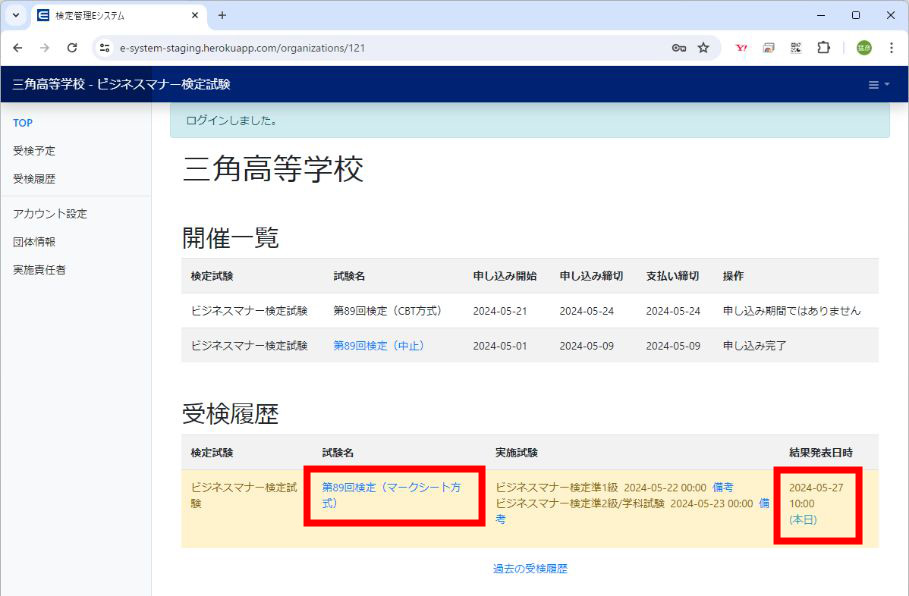The height and width of the screenshot is (596, 909).
Task: Click the 受検履歴 section heading
Action: 230,414
